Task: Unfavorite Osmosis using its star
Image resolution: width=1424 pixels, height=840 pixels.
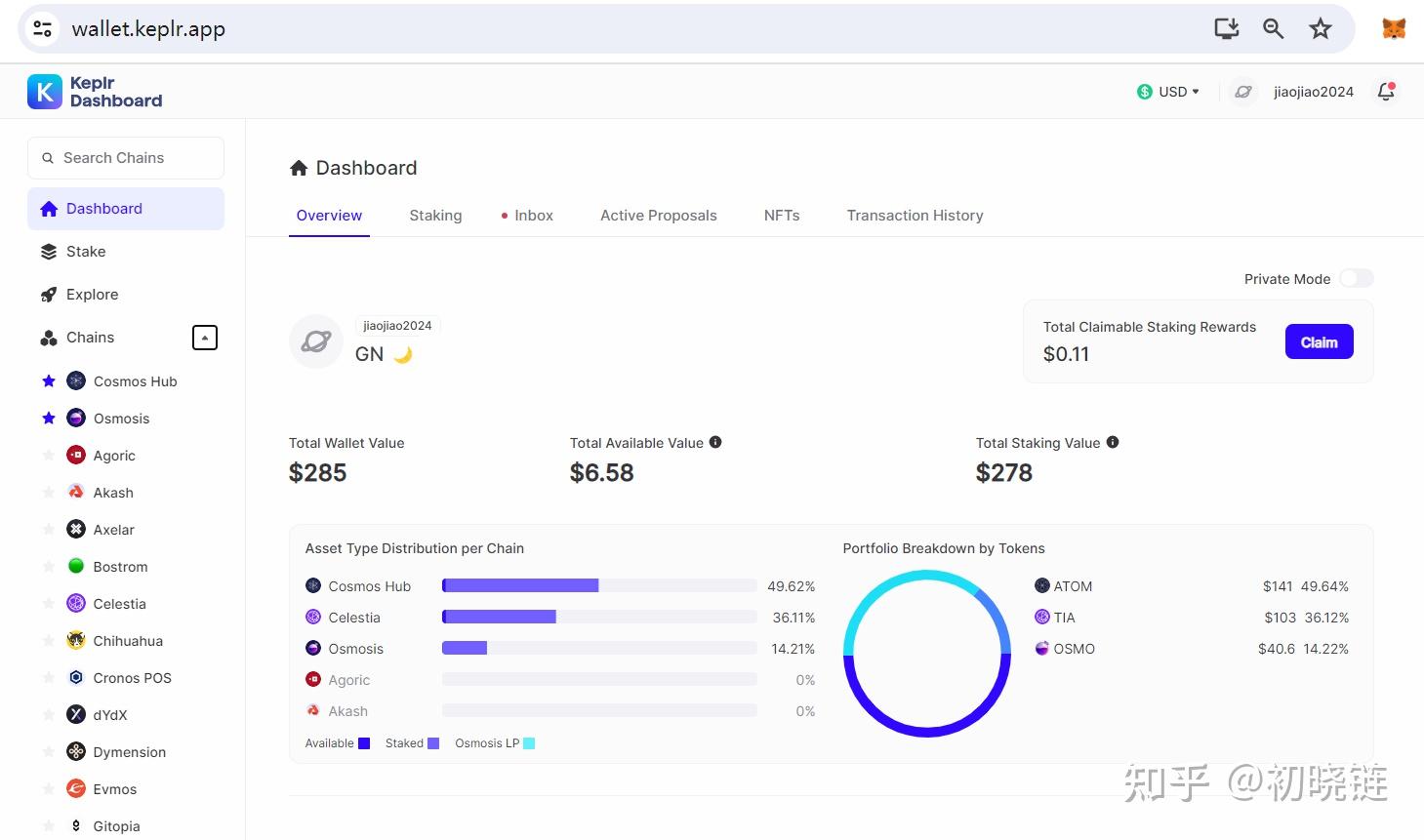Action: (49, 419)
